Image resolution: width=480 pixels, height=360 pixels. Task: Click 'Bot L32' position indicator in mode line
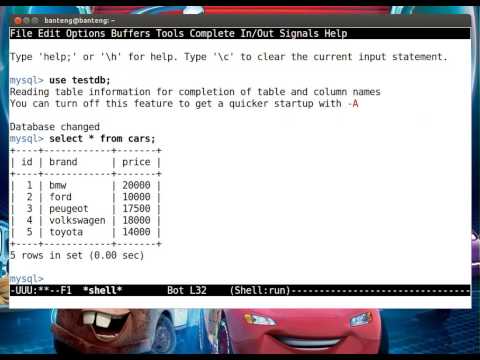(x=187, y=290)
